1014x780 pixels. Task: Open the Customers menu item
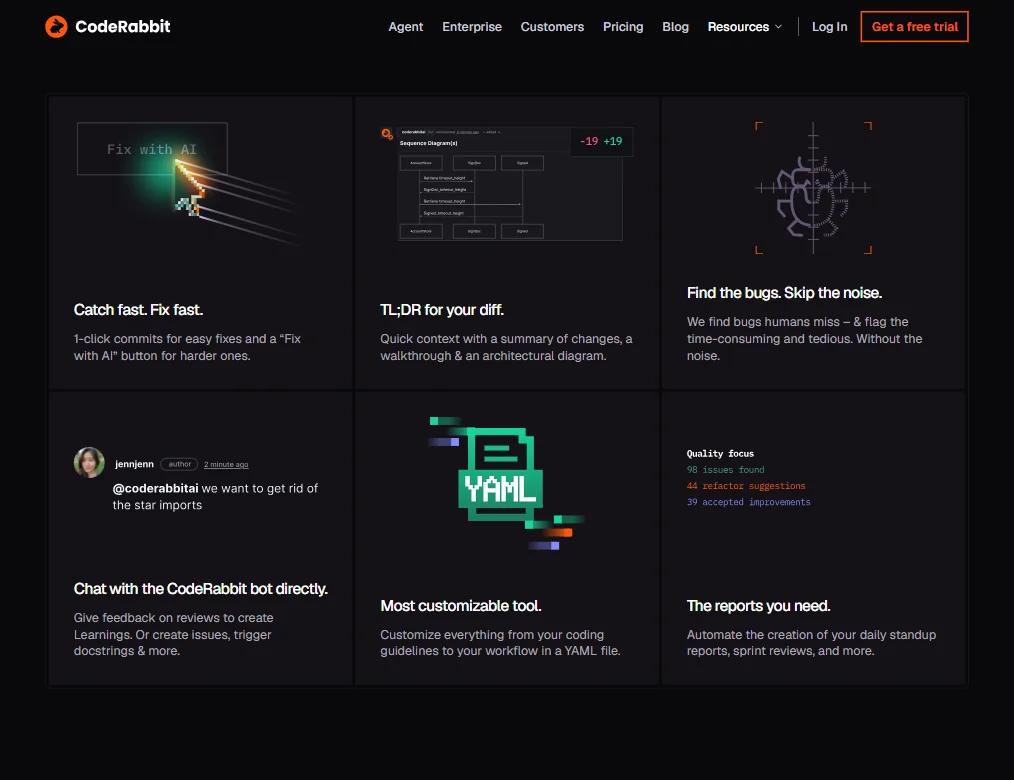click(x=552, y=27)
